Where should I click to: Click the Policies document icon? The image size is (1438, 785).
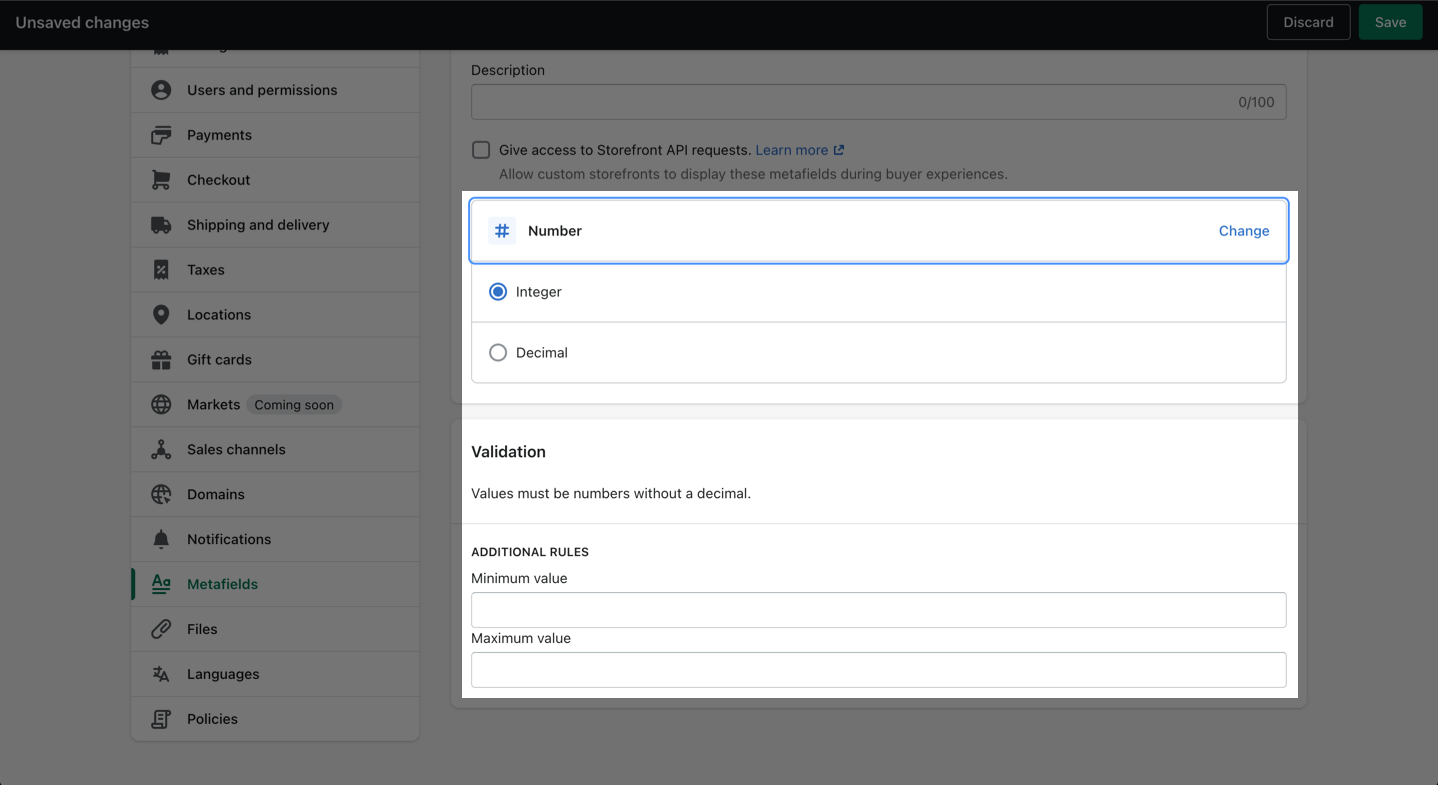(x=161, y=719)
